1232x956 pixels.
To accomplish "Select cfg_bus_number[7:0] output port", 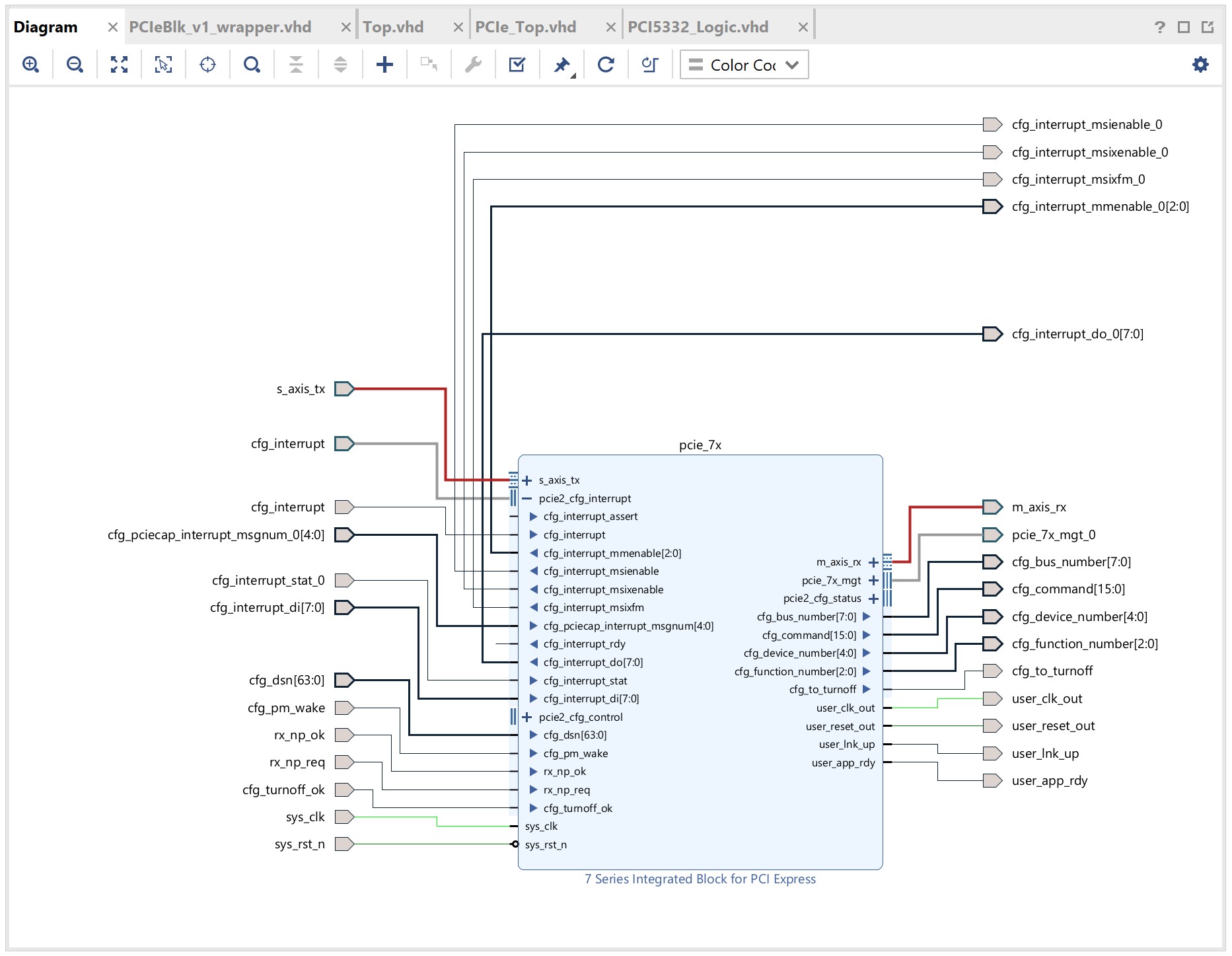I will click(x=992, y=562).
